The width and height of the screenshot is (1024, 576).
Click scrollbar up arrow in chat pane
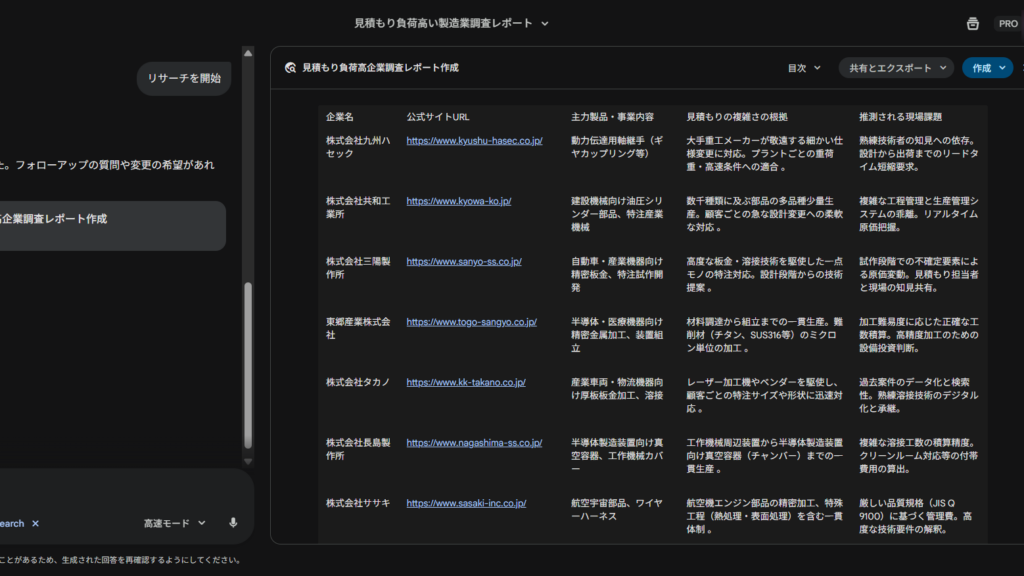point(248,52)
